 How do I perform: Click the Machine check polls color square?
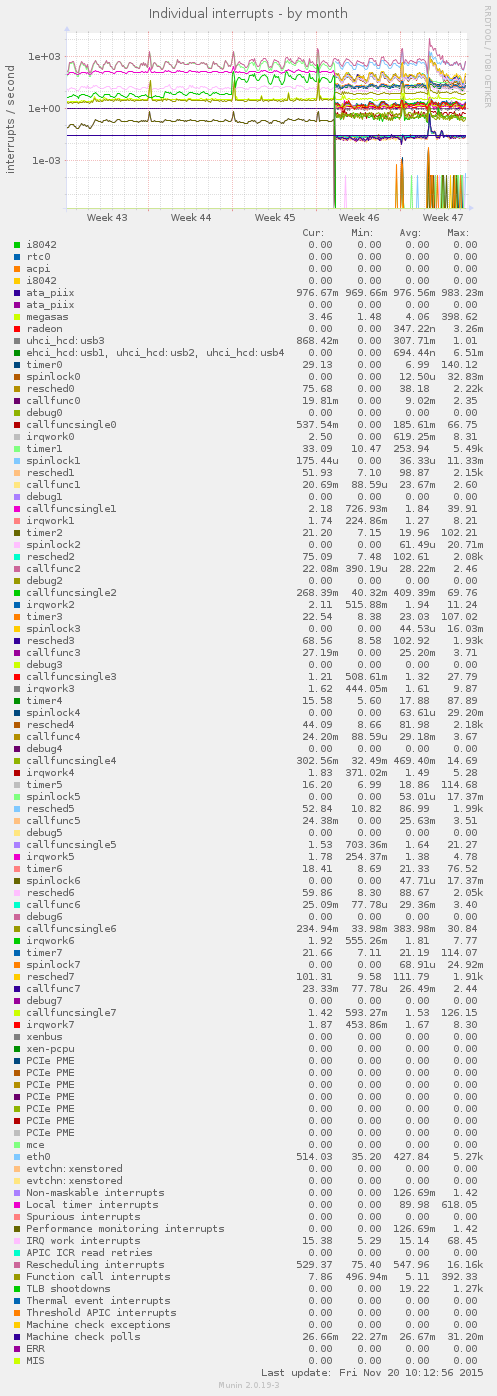click(x=17, y=1337)
